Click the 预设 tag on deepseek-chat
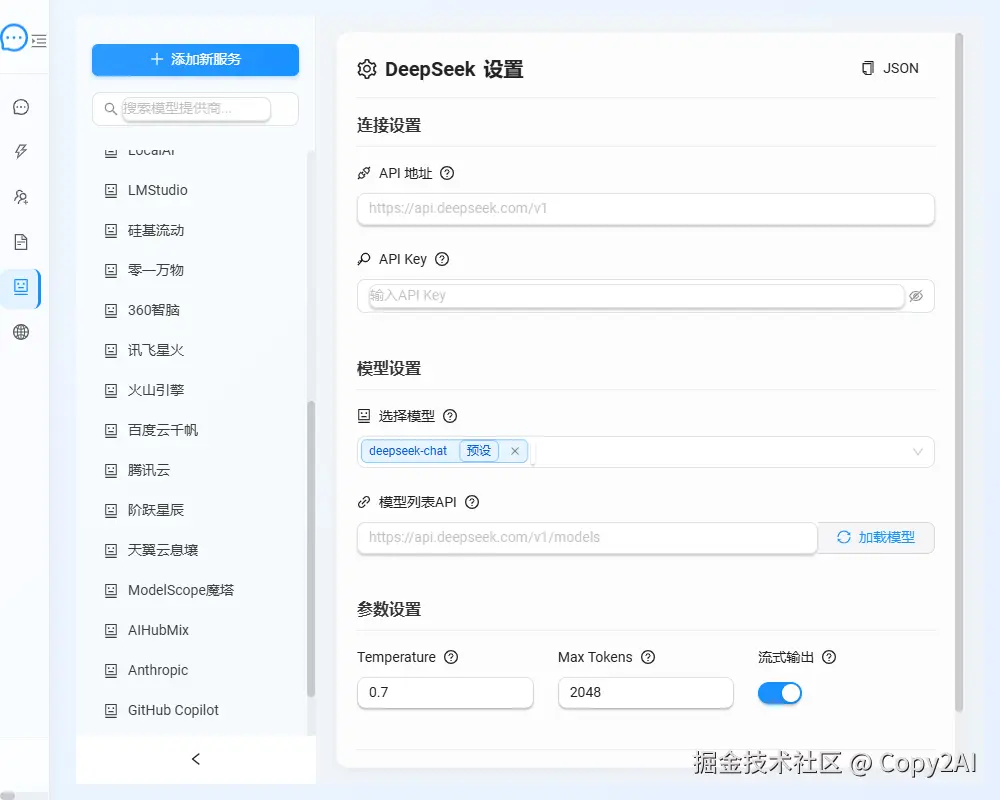The height and width of the screenshot is (800, 1000). (x=478, y=451)
